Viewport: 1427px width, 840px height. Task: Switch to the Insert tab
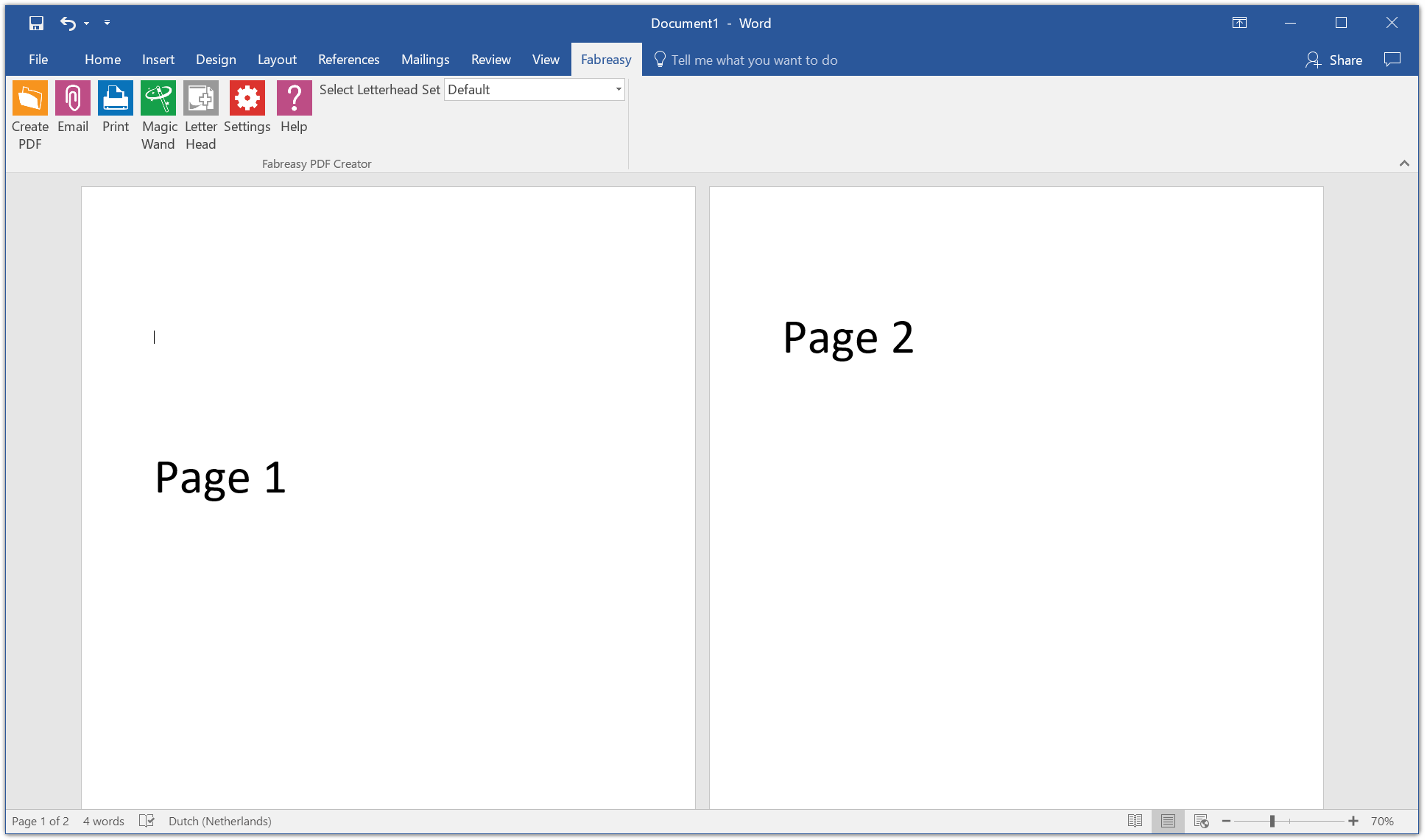(158, 60)
